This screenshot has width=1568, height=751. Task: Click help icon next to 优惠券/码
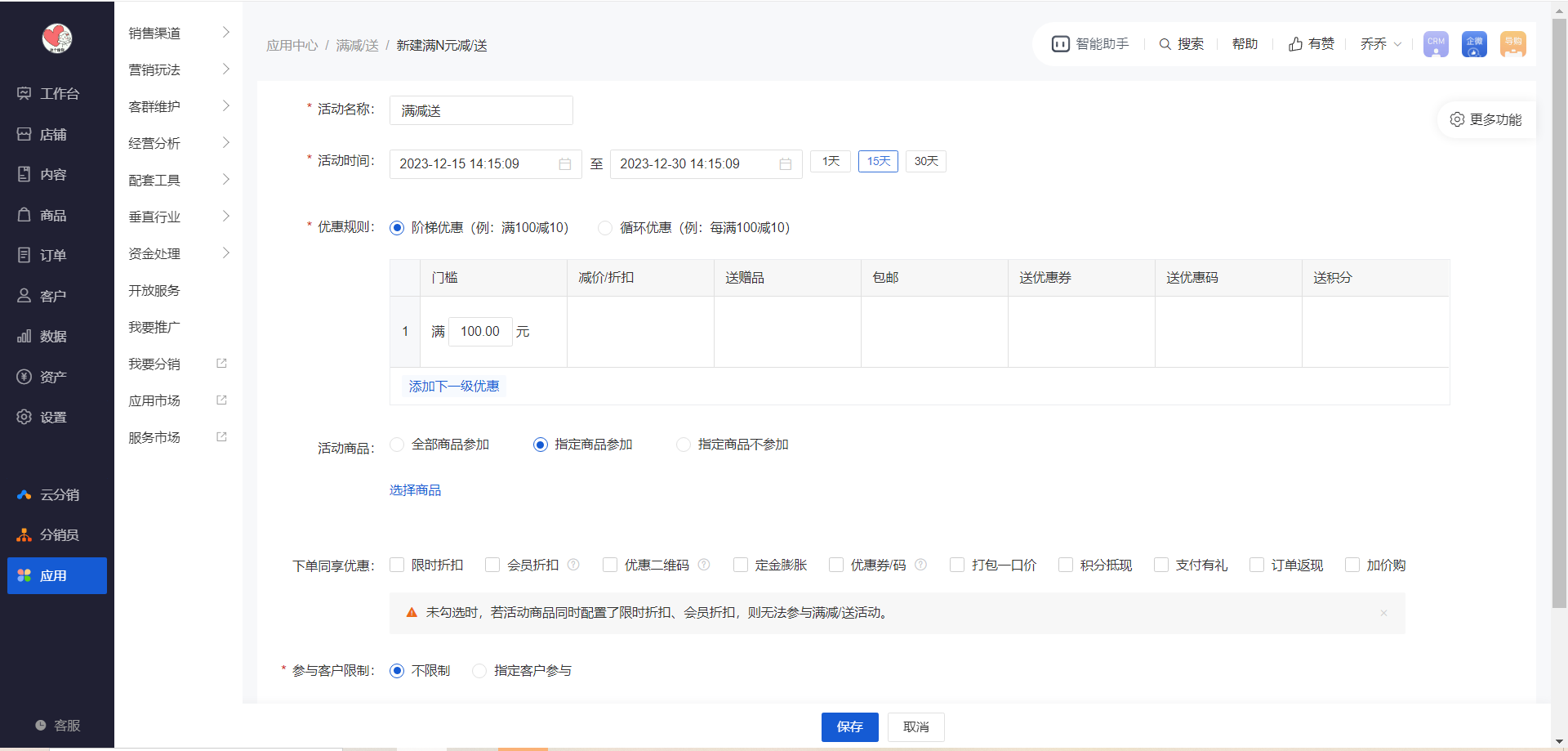pyautogui.click(x=920, y=565)
